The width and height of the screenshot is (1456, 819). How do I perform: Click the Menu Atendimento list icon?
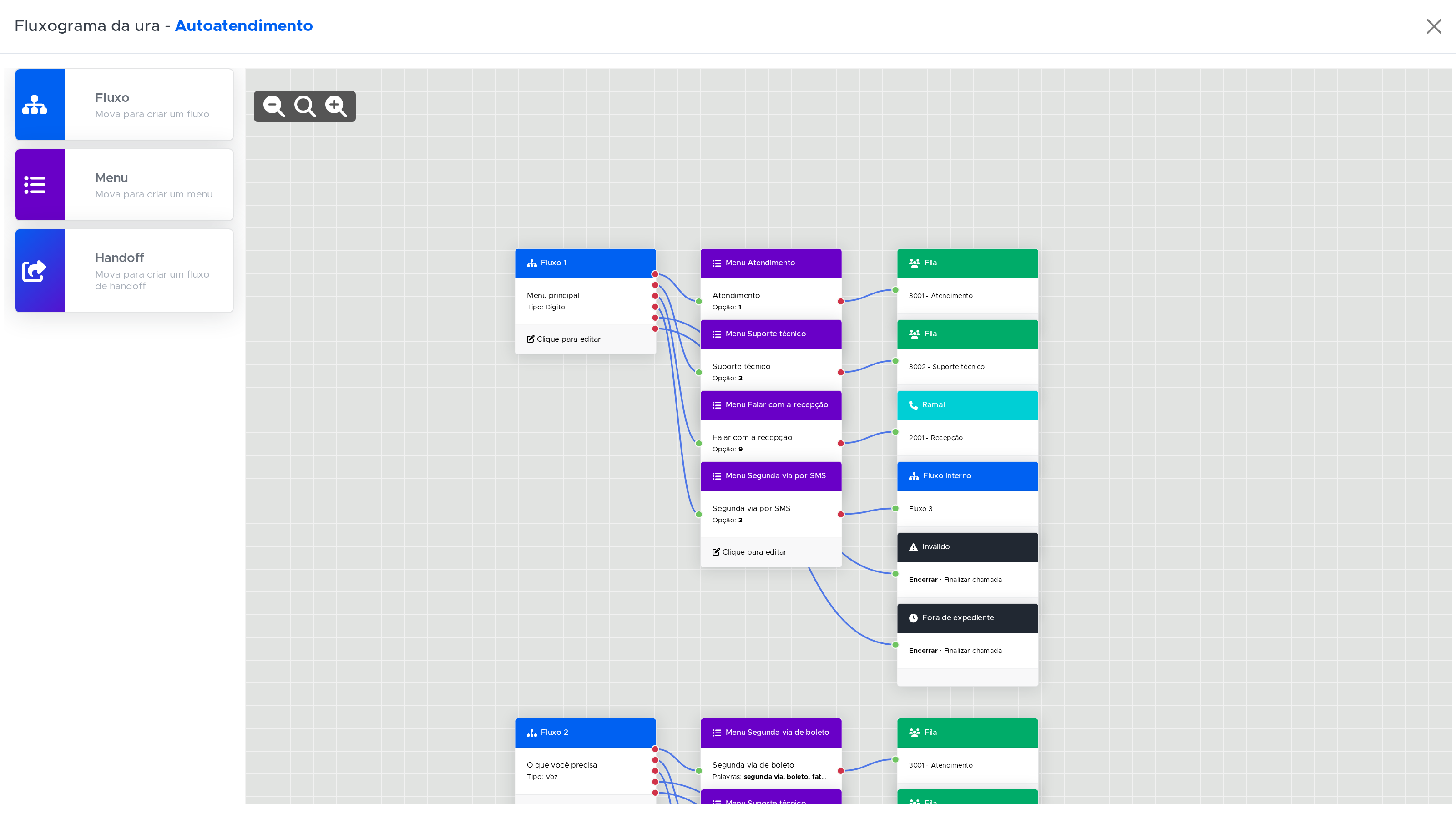[717, 263]
